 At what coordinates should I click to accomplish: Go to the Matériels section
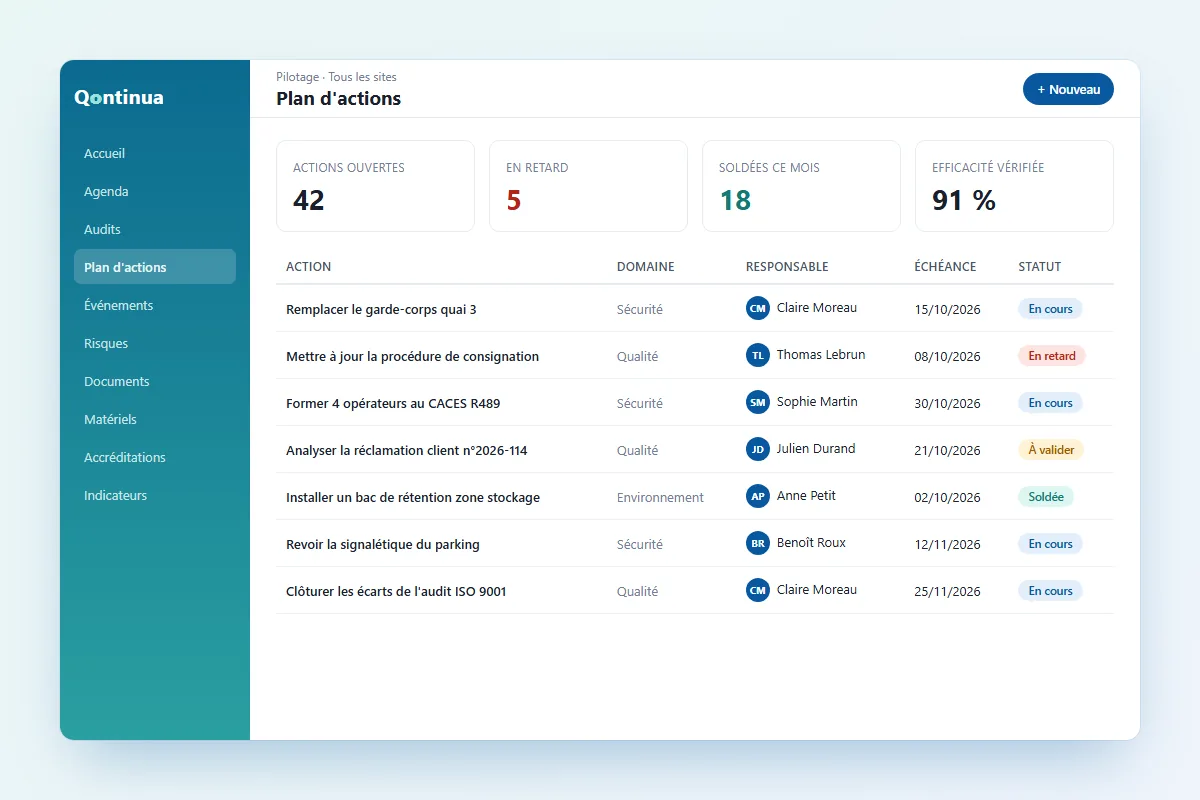(155, 419)
